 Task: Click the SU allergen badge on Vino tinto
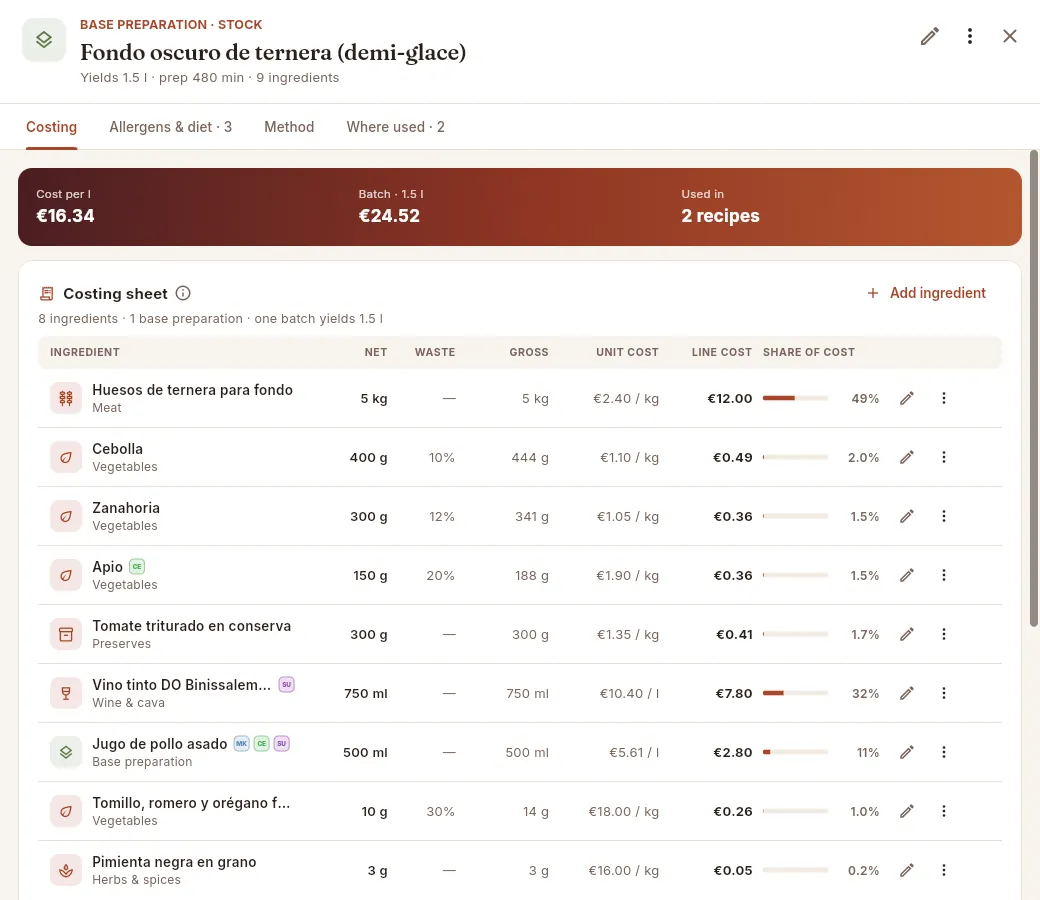[287, 684]
